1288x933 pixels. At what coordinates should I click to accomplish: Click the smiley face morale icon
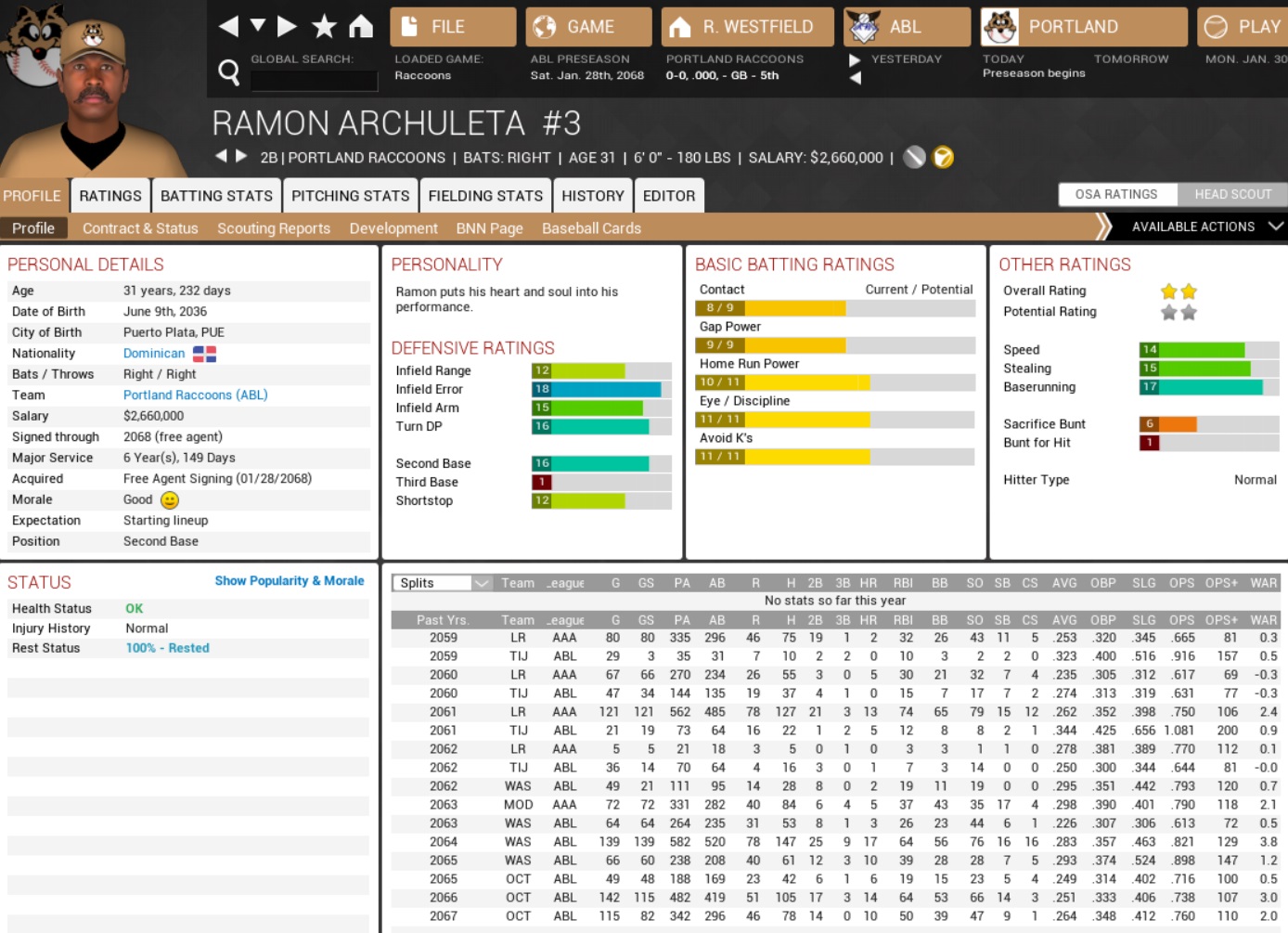coord(170,500)
